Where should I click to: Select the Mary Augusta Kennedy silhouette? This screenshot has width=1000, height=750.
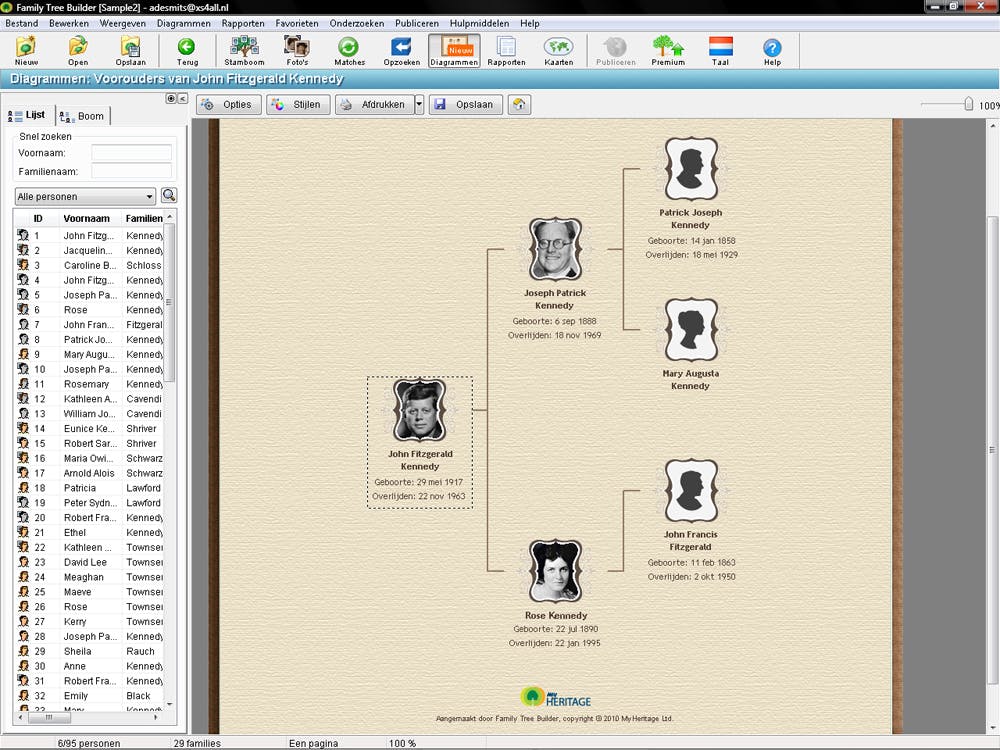pos(691,330)
